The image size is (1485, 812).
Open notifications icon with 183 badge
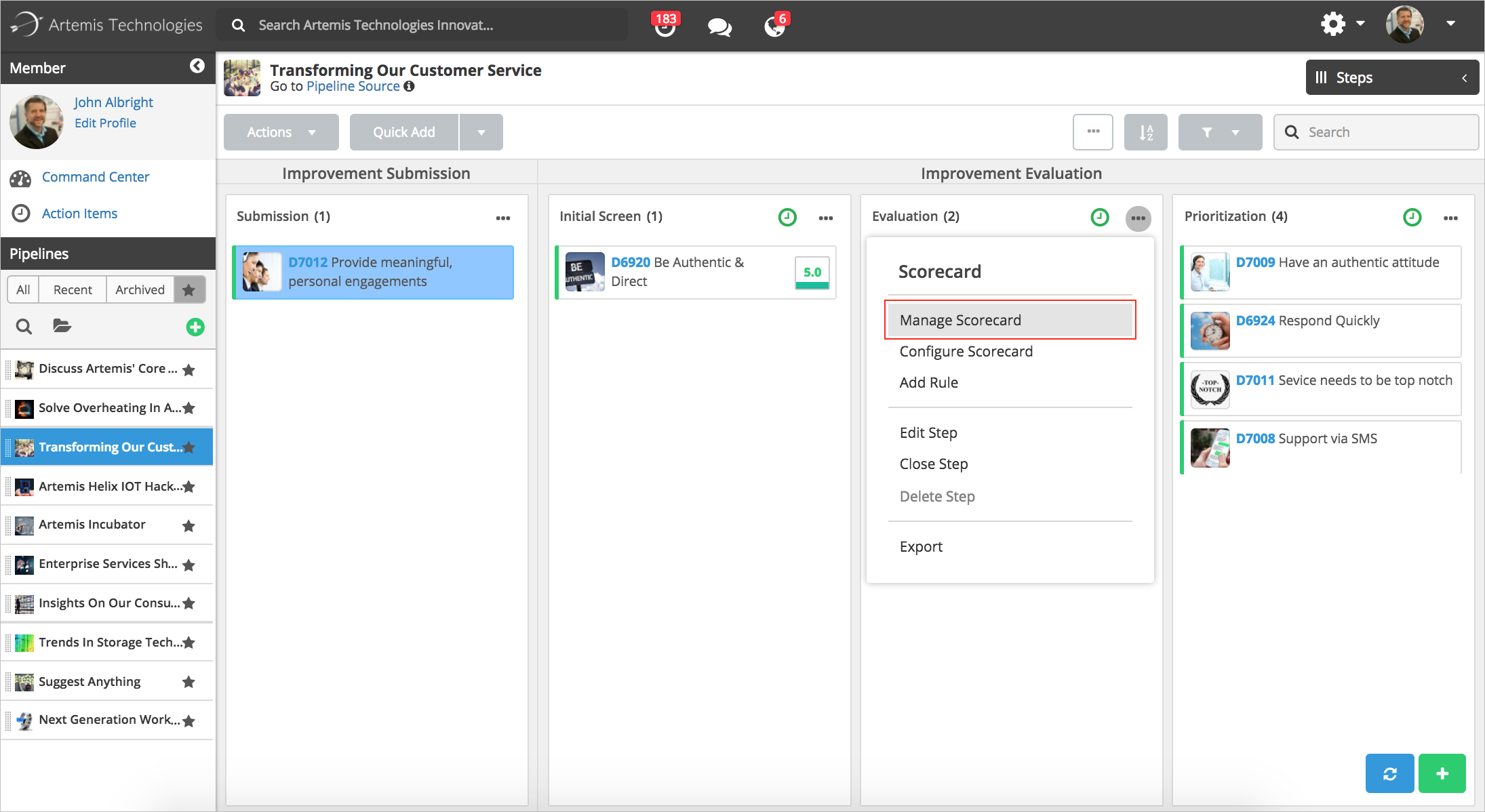pos(665,25)
